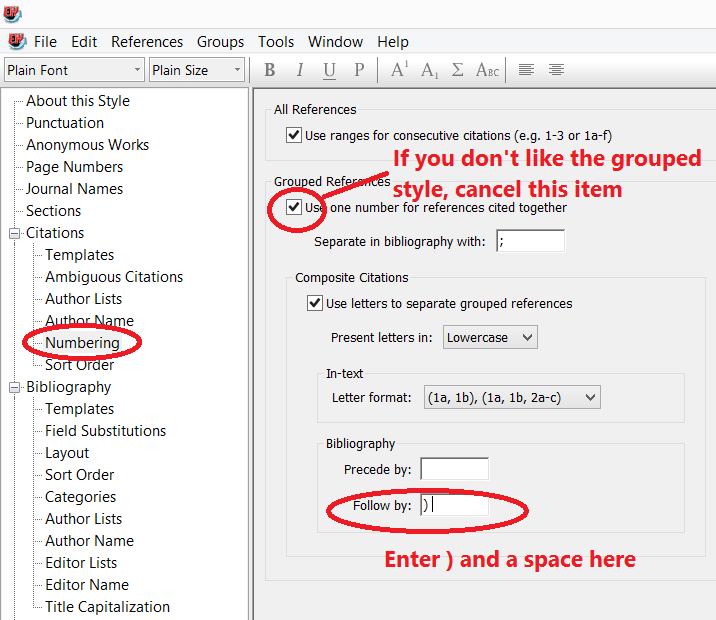Select Numbering under Citations
716x620 pixels.
82,343
